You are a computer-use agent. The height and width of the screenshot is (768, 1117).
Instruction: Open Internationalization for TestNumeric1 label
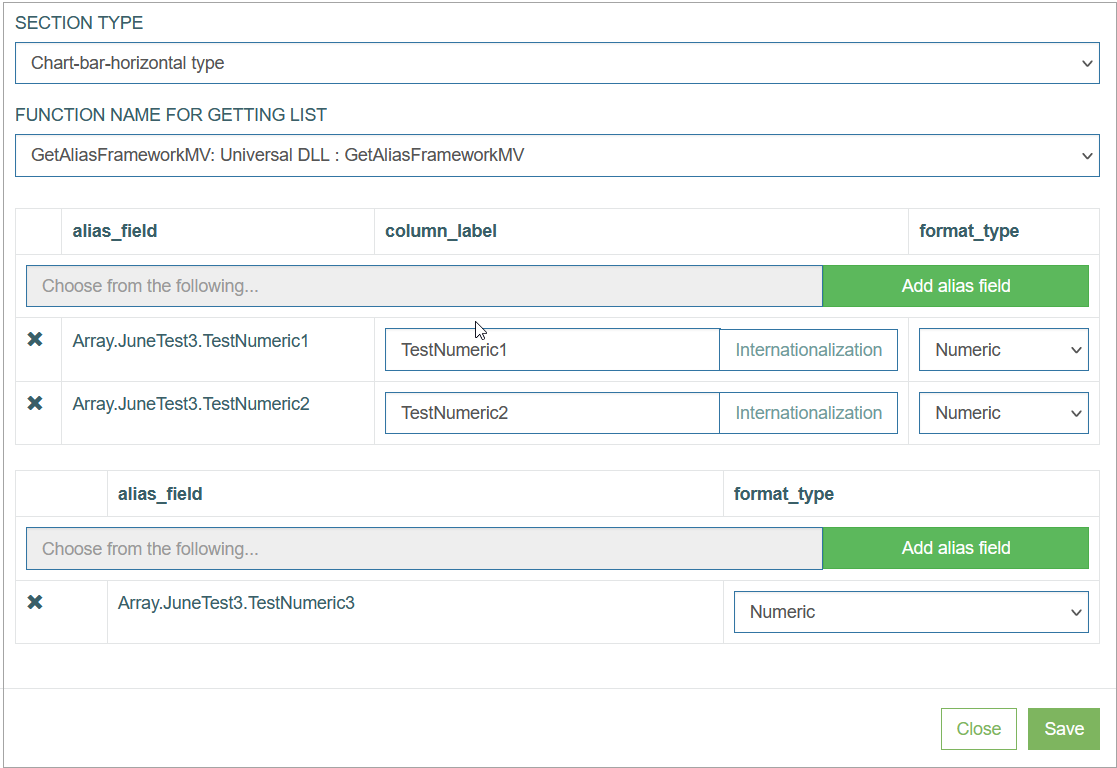pos(809,350)
